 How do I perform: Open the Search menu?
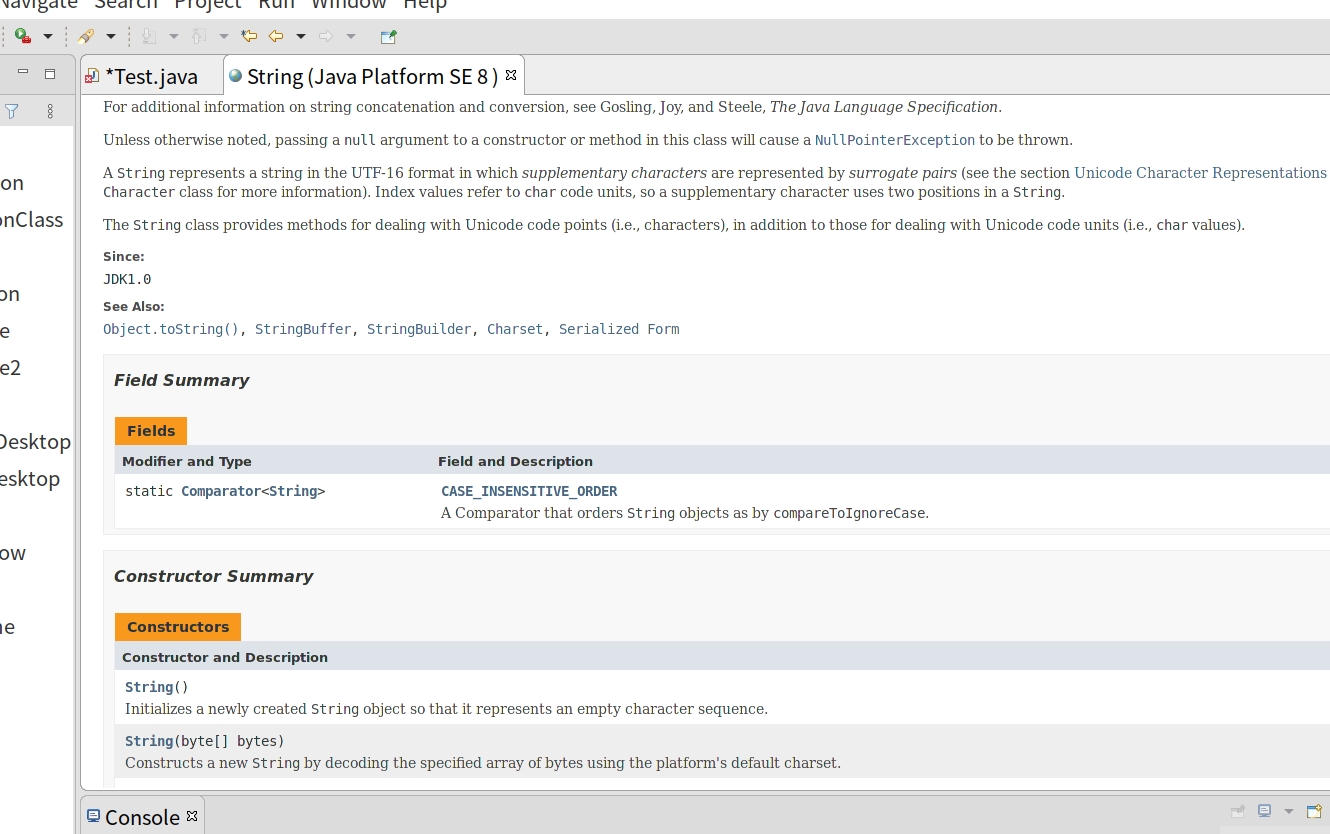tap(126, 4)
